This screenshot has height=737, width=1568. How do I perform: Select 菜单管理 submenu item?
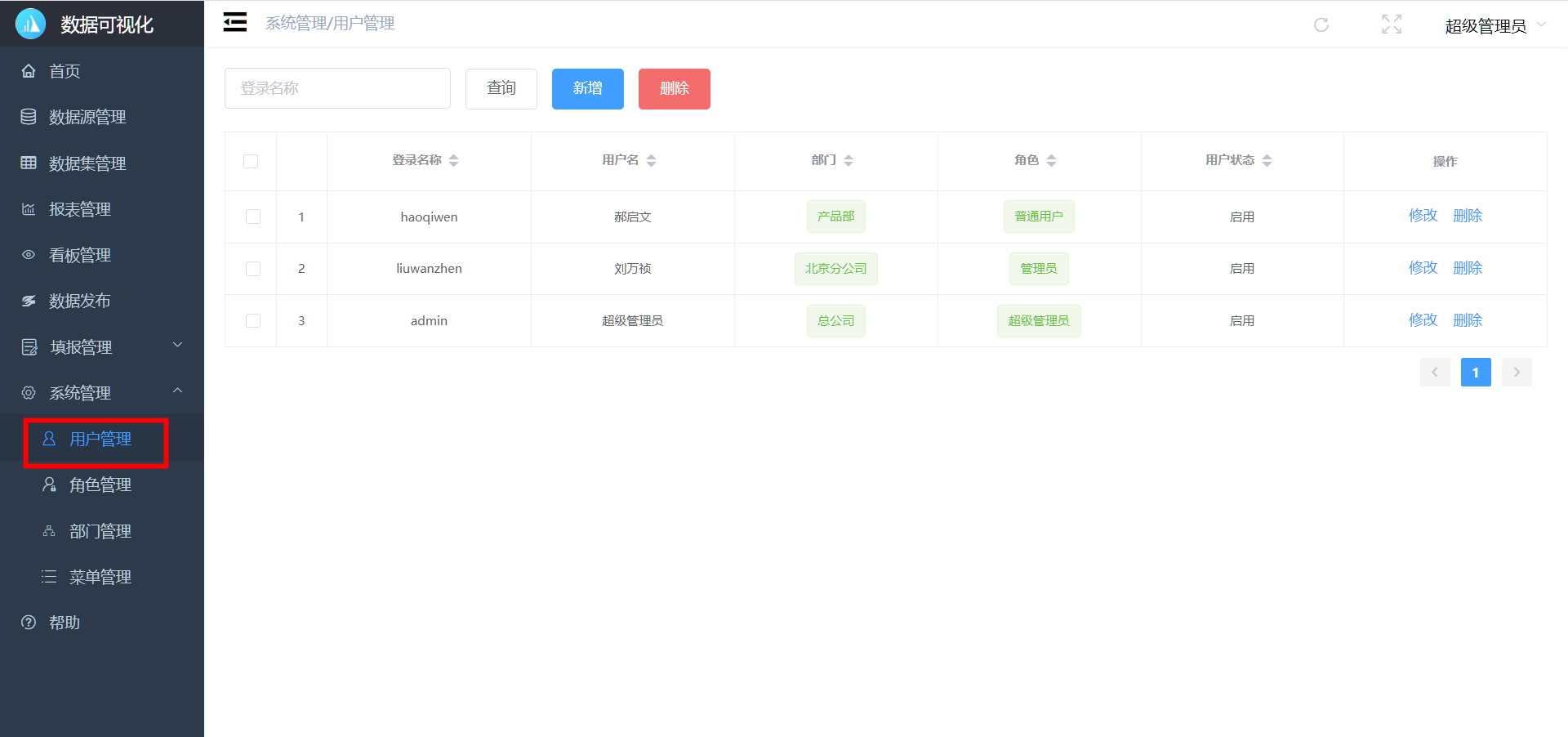tap(102, 577)
